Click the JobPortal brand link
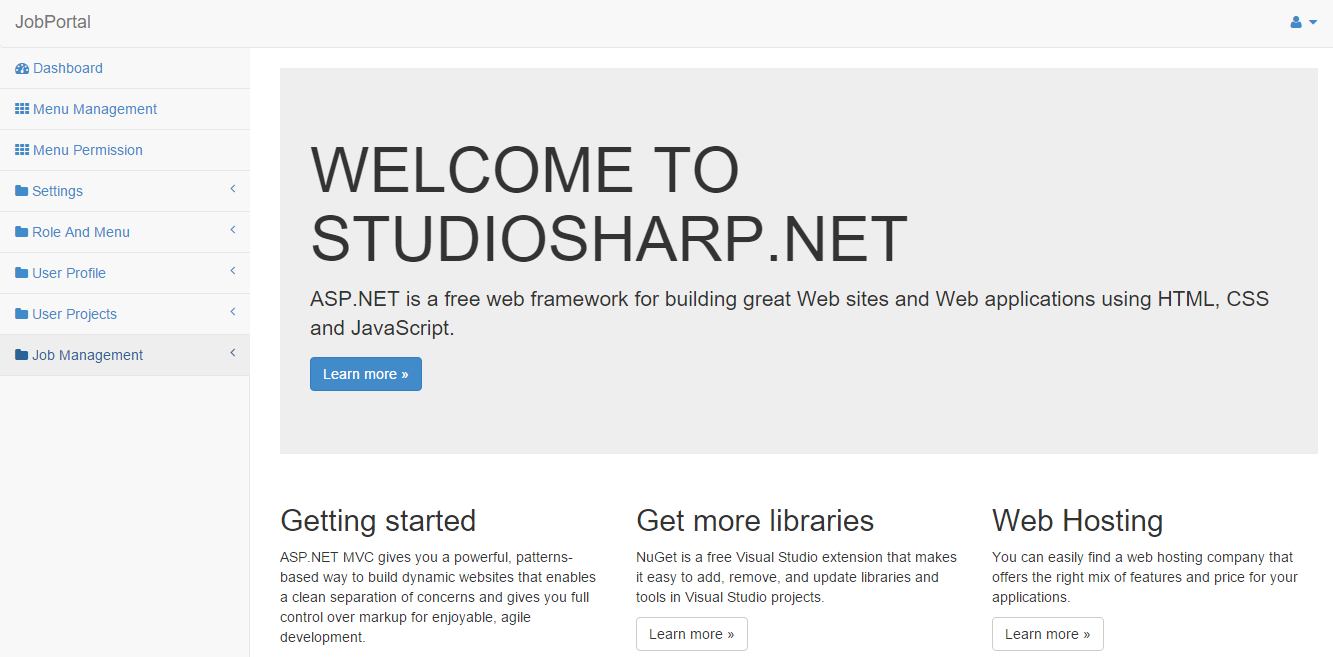This screenshot has height=657, width=1333. pyautogui.click(x=53, y=22)
